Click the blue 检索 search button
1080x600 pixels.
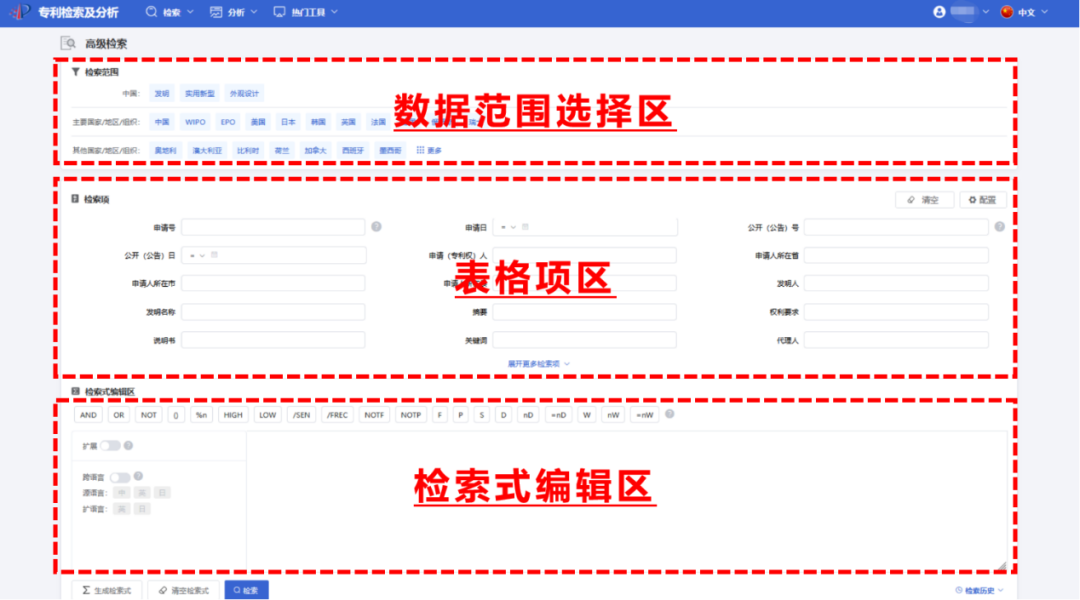pyautogui.click(x=246, y=590)
